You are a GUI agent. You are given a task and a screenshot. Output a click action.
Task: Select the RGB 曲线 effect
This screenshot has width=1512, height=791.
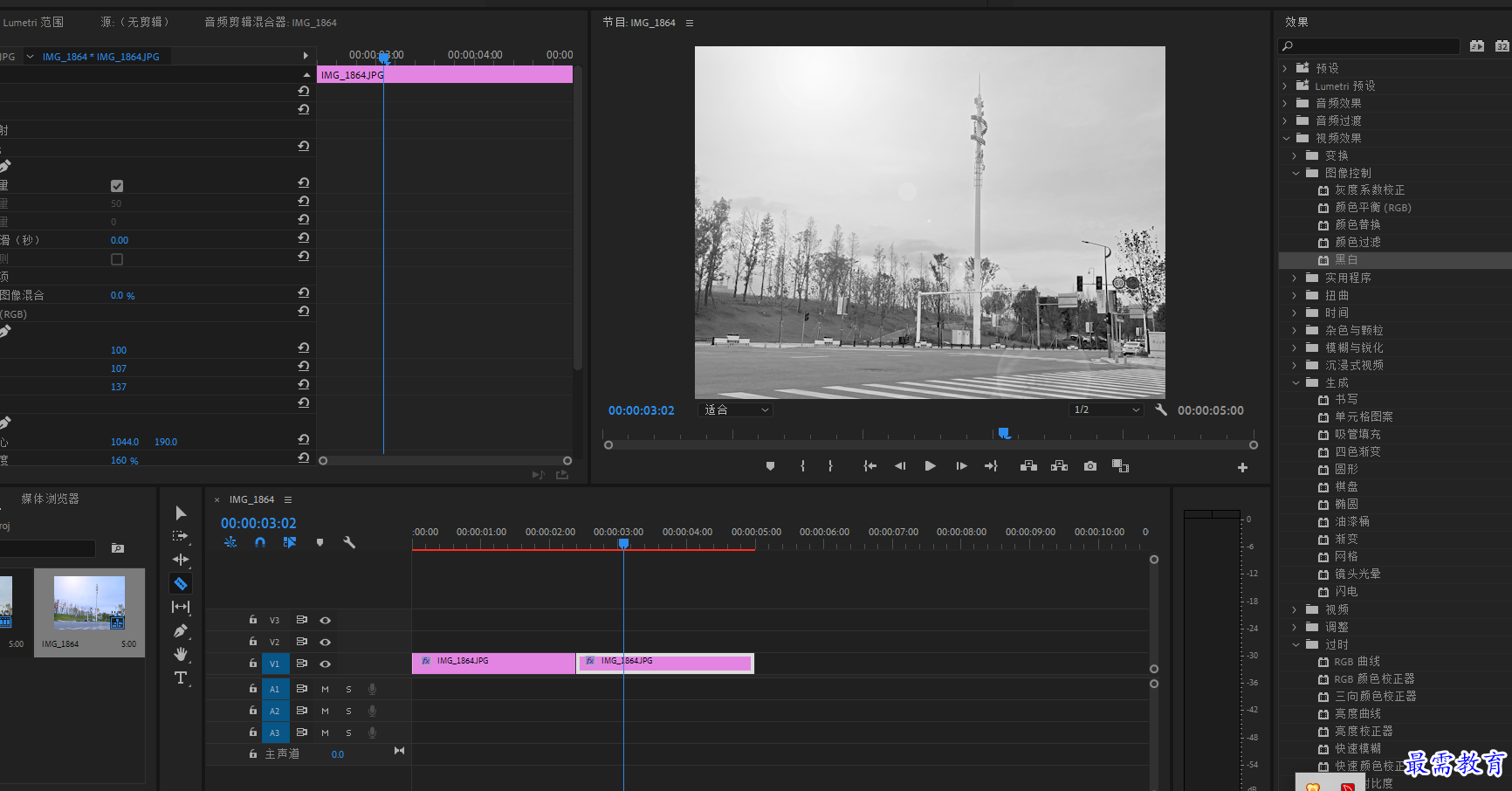coord(1357,662)
